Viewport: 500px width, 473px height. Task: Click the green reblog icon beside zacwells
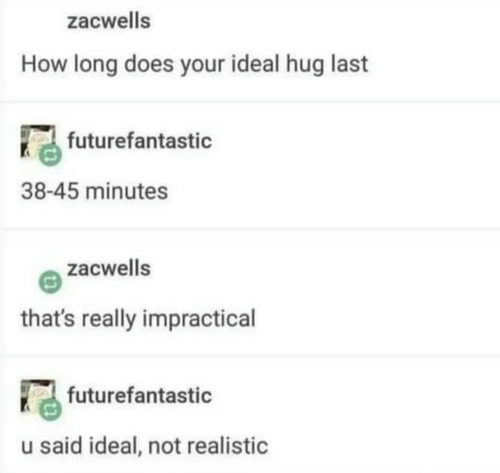click(x=50, y=282)
